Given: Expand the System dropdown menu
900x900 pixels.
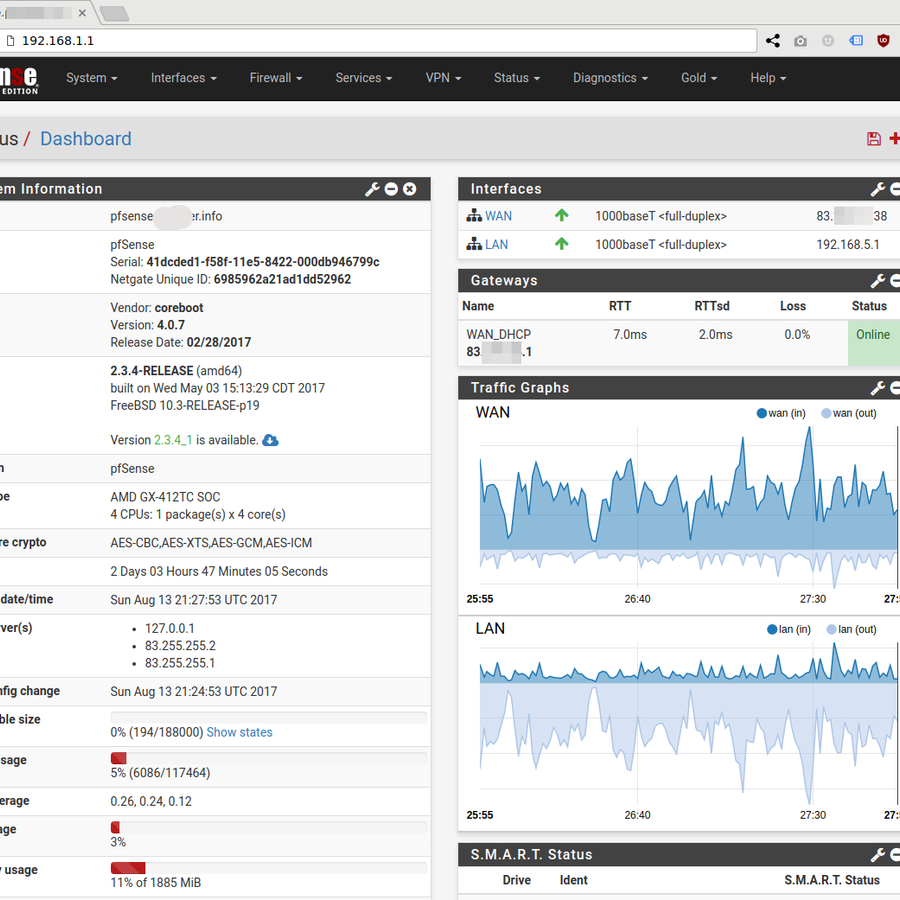Looking at the screenshot, I should pos(92,78).
